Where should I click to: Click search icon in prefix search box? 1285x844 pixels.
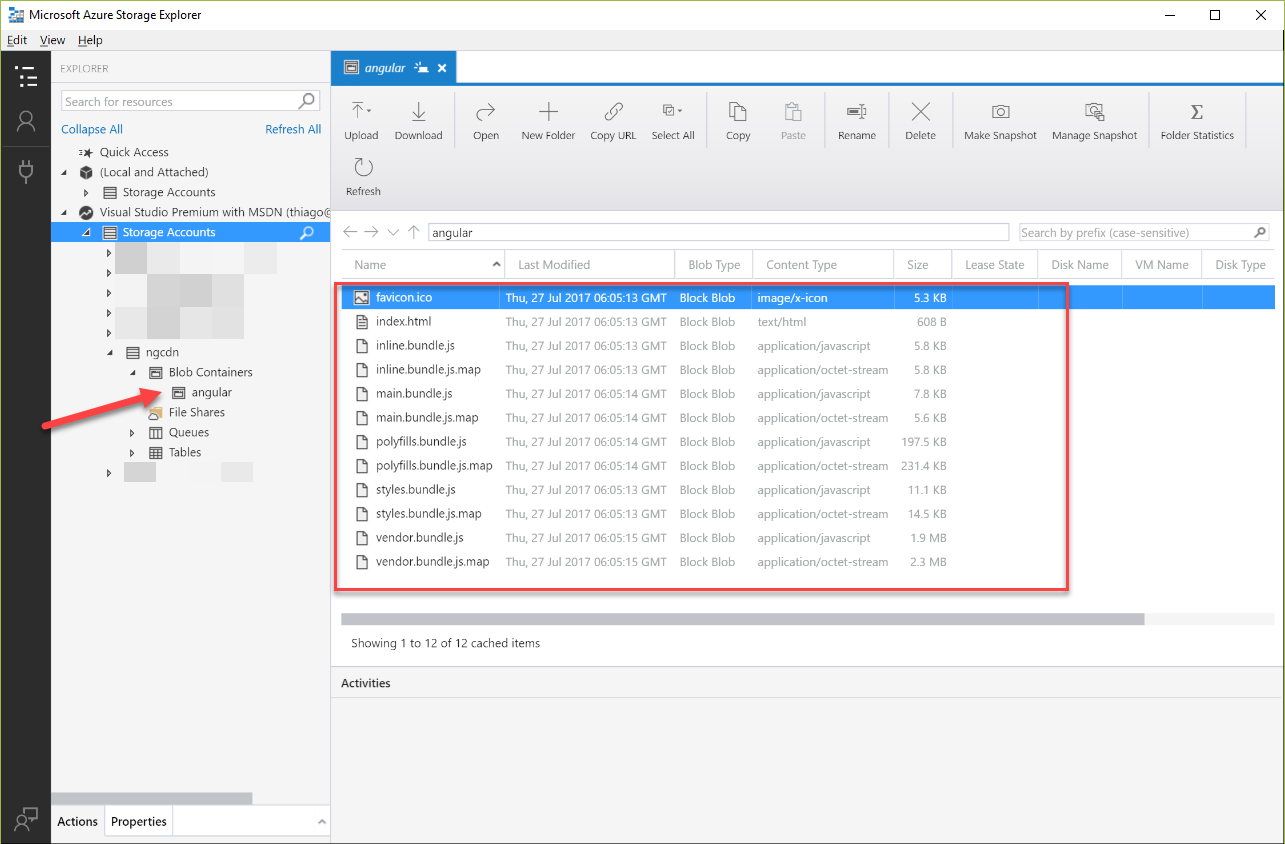1260,232
